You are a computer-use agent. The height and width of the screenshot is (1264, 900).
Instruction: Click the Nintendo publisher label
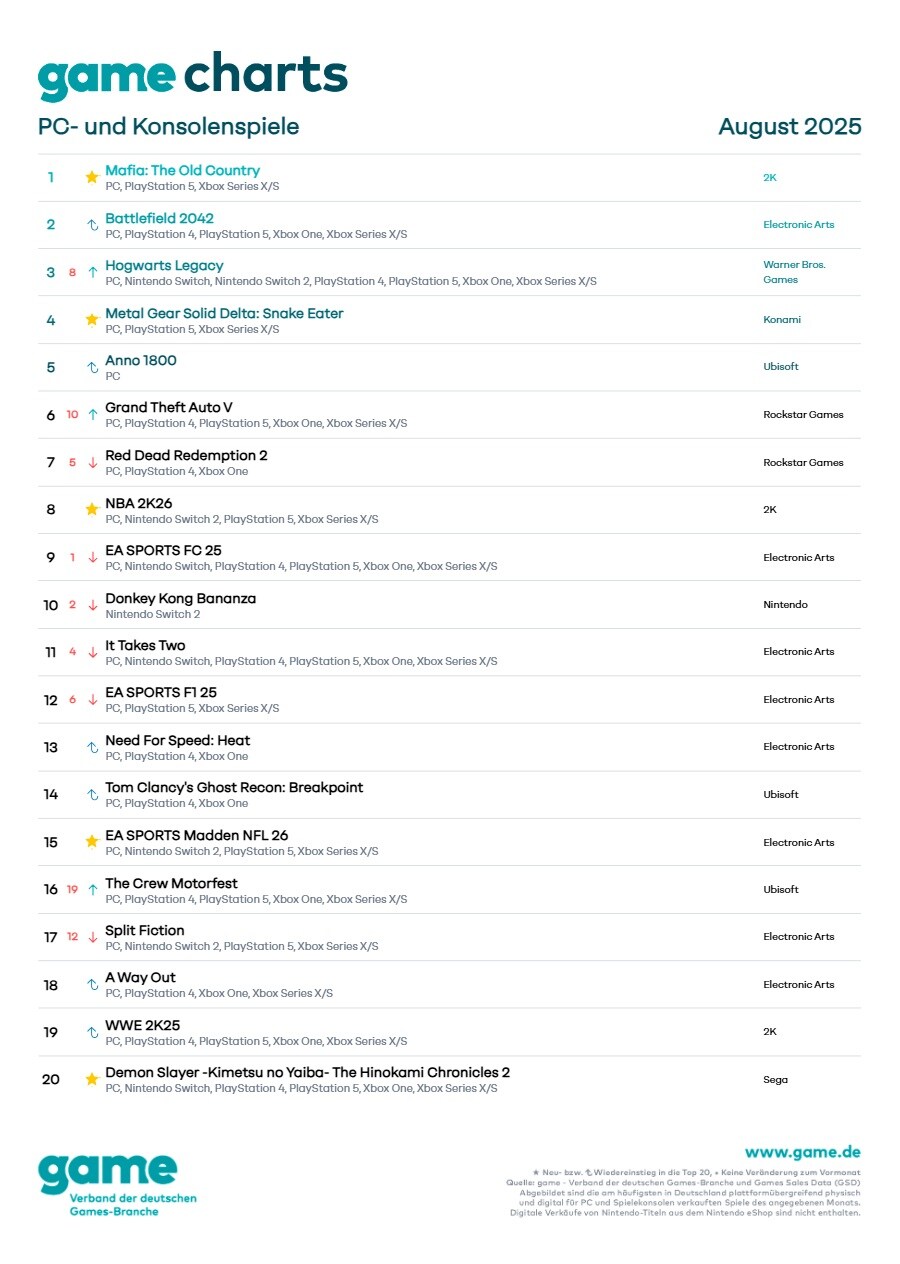click(785, 605)
